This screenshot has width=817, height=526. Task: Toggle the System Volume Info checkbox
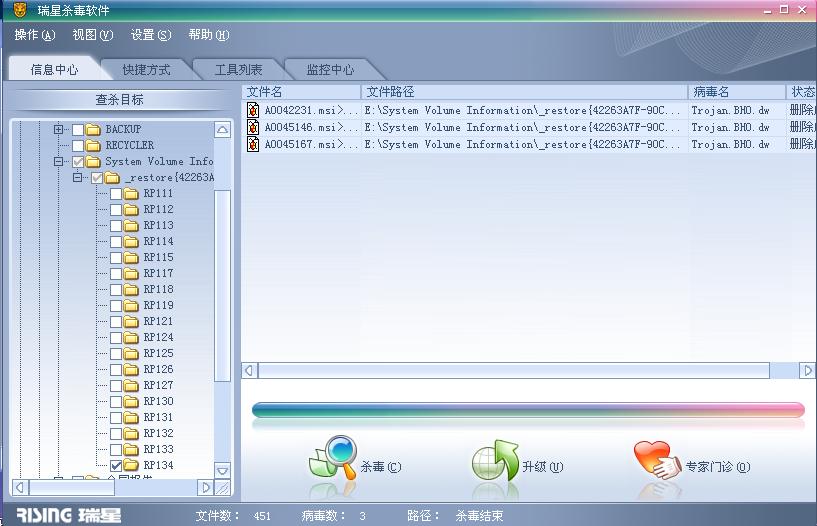[x=78, y=161]
